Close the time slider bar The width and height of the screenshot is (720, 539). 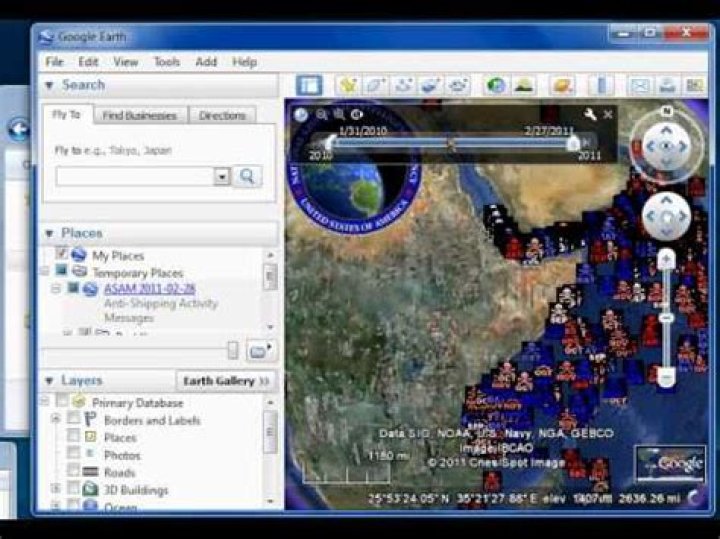click(608, 115)
